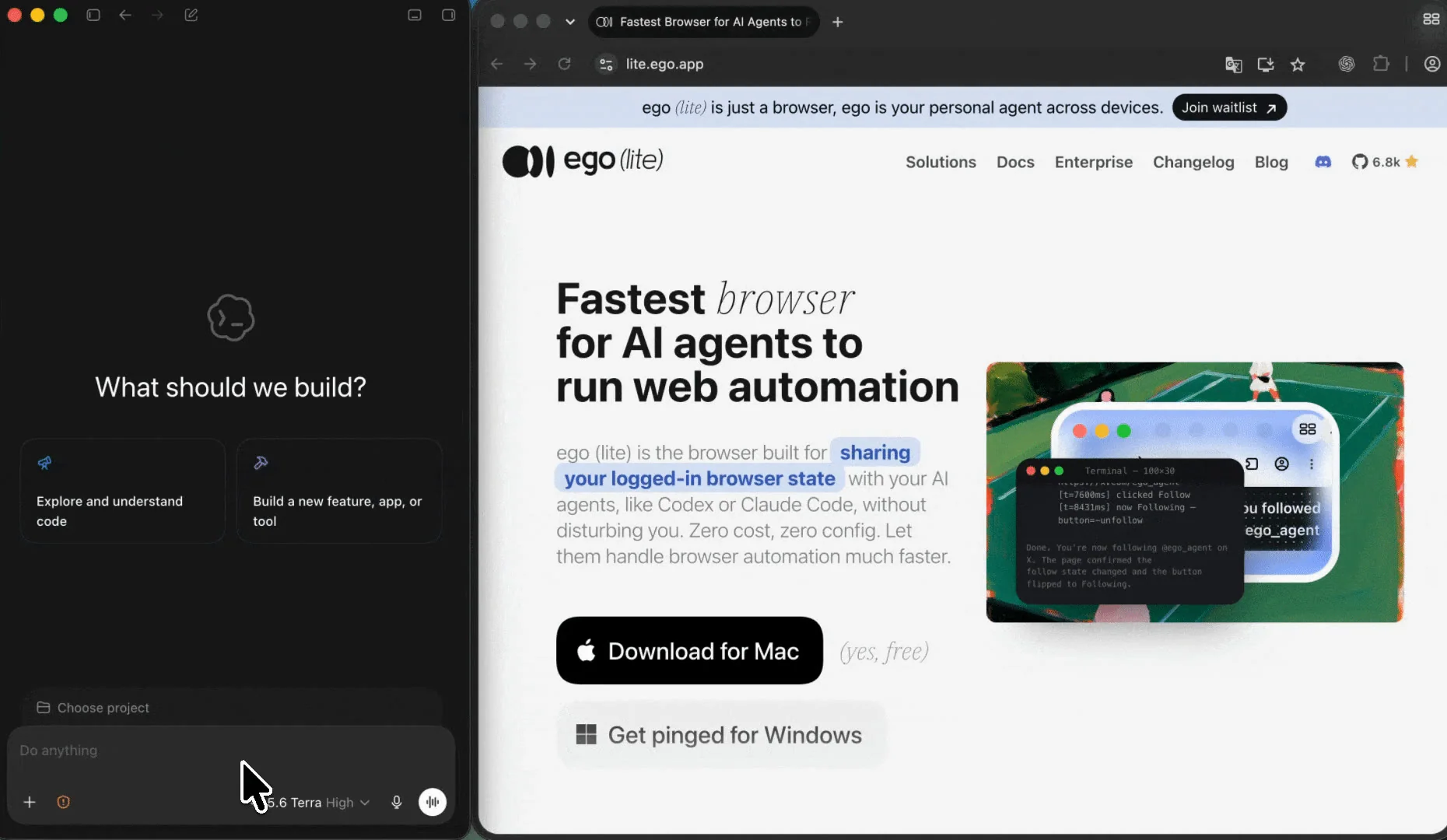Install app via address bar download icon
Screen dimensions: 1447x840
(x=1266, y=65)
